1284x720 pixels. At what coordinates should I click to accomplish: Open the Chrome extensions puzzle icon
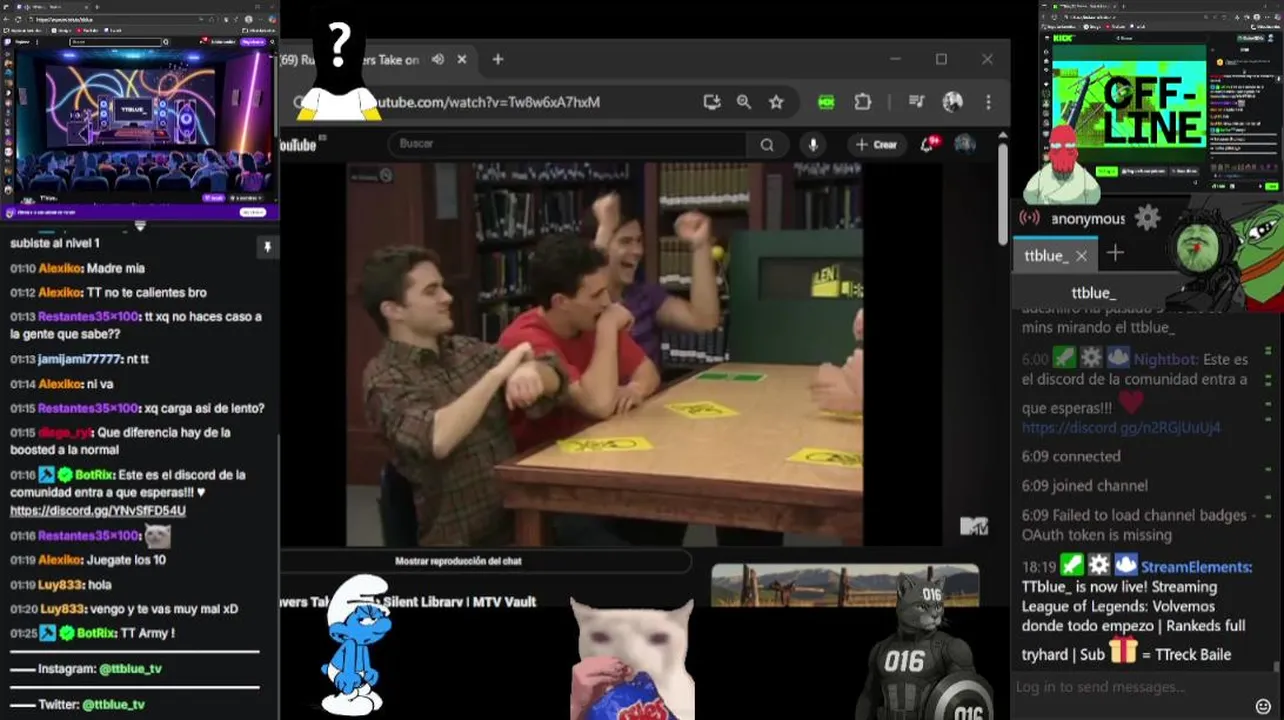[863, 102]
